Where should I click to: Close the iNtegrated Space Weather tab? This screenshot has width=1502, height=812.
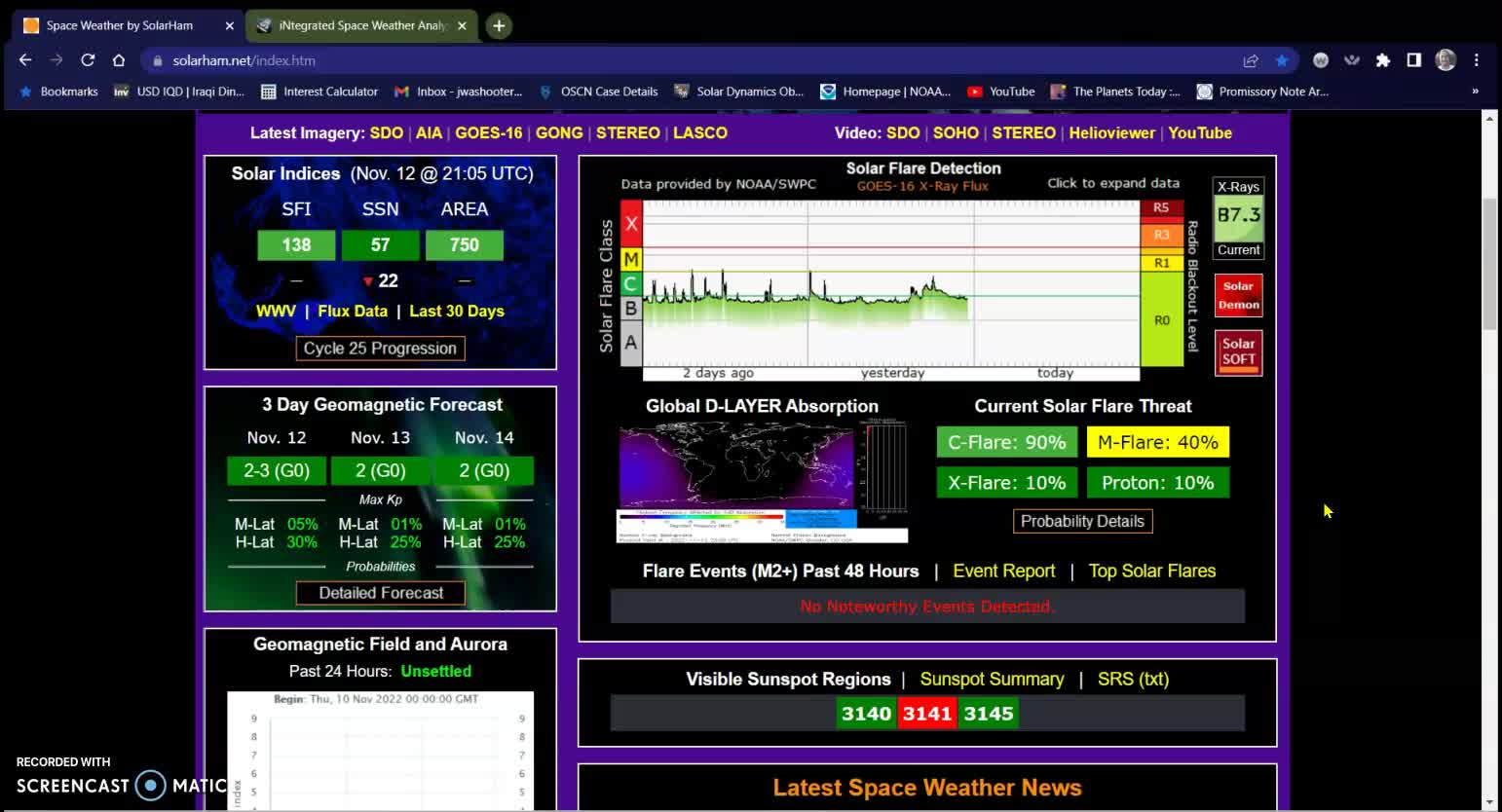462,25
